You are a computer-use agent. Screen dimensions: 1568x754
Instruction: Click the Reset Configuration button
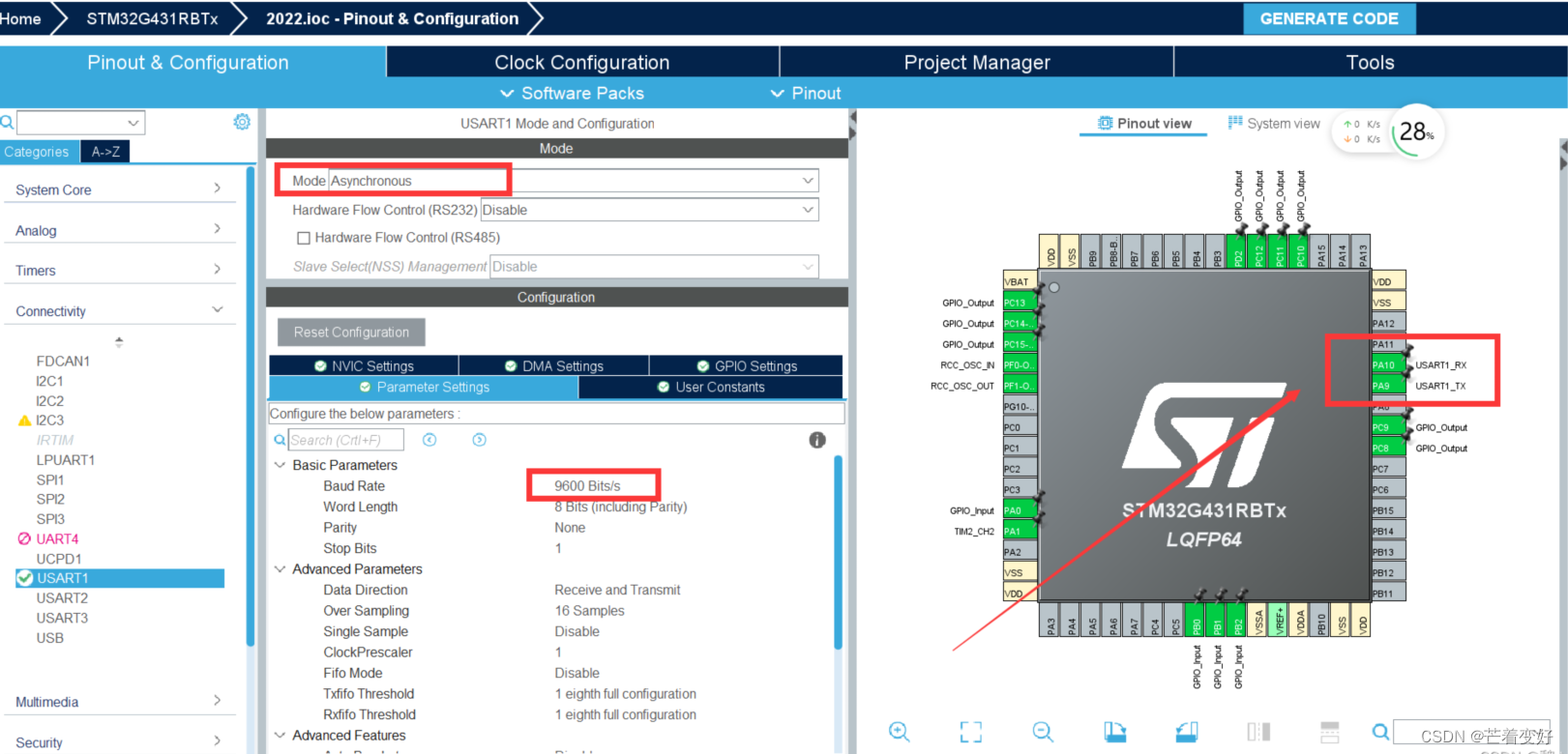(x=351, y=332)
